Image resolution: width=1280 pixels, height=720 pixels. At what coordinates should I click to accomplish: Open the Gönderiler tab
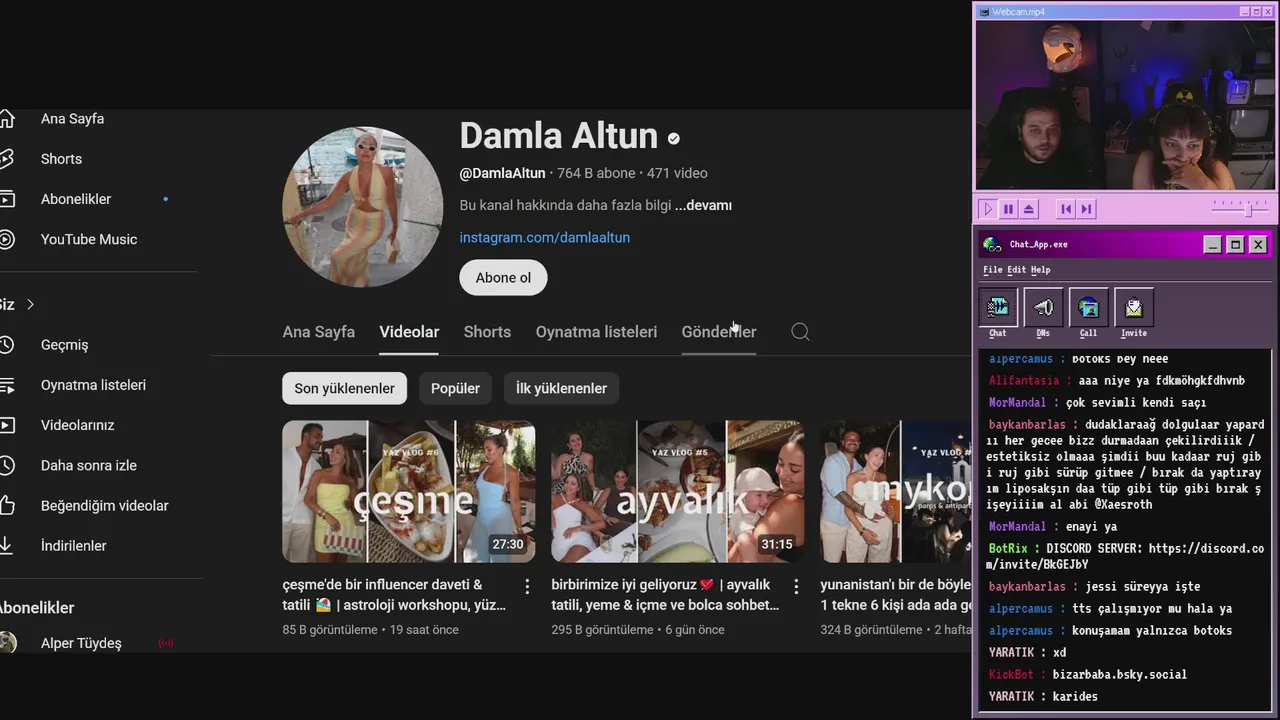coord(719,332)
